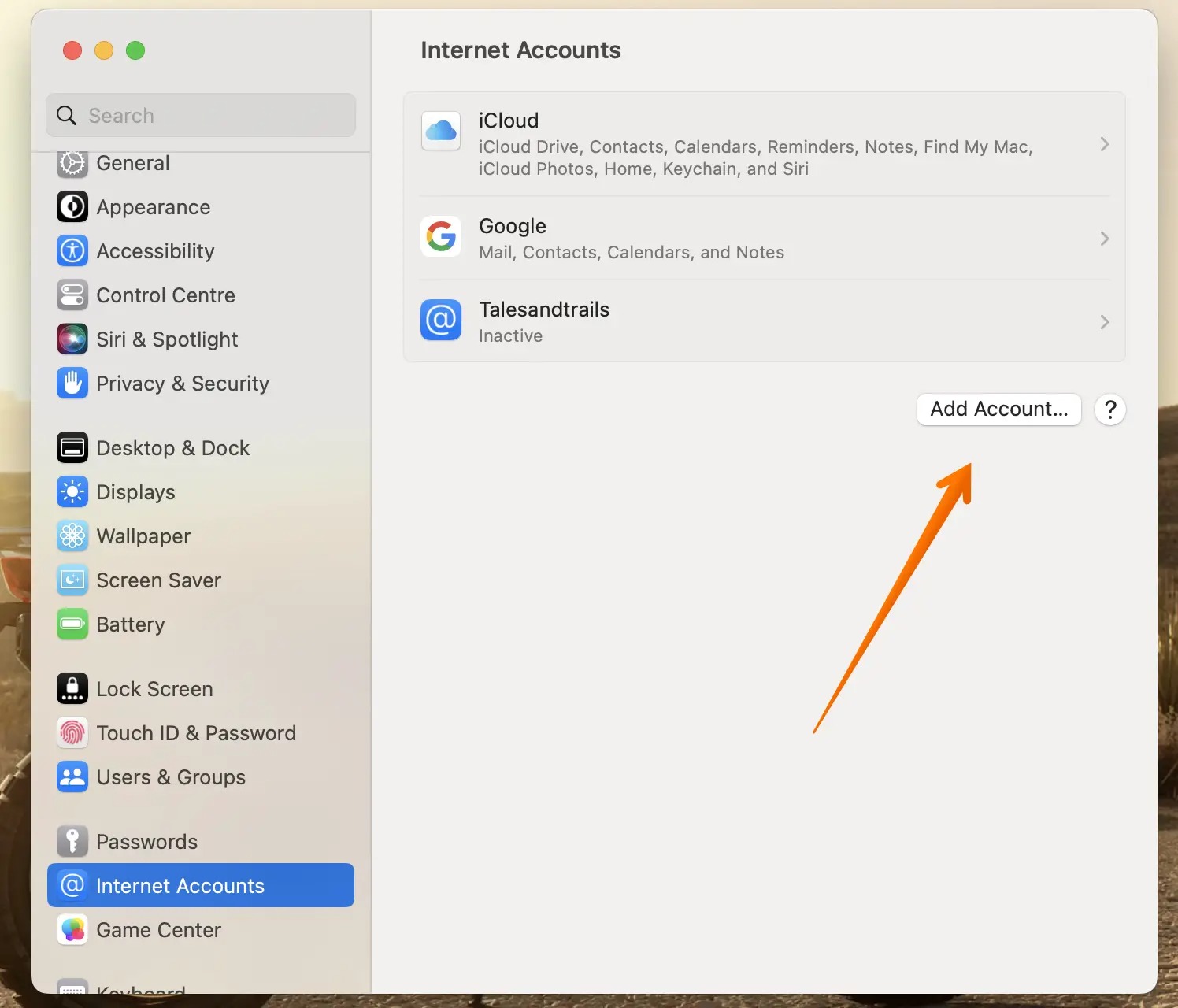
Task: Open Accessibility settings icon
Action: pos(72,251)
